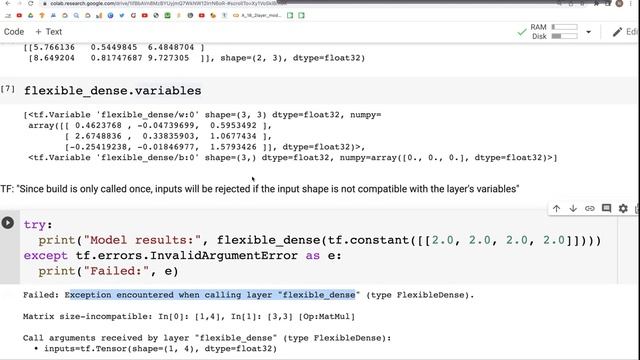This screenshot has height=360, width=640.
Task: Select cell 7 flexible_dense.variables code
Action: coord(113,91)
